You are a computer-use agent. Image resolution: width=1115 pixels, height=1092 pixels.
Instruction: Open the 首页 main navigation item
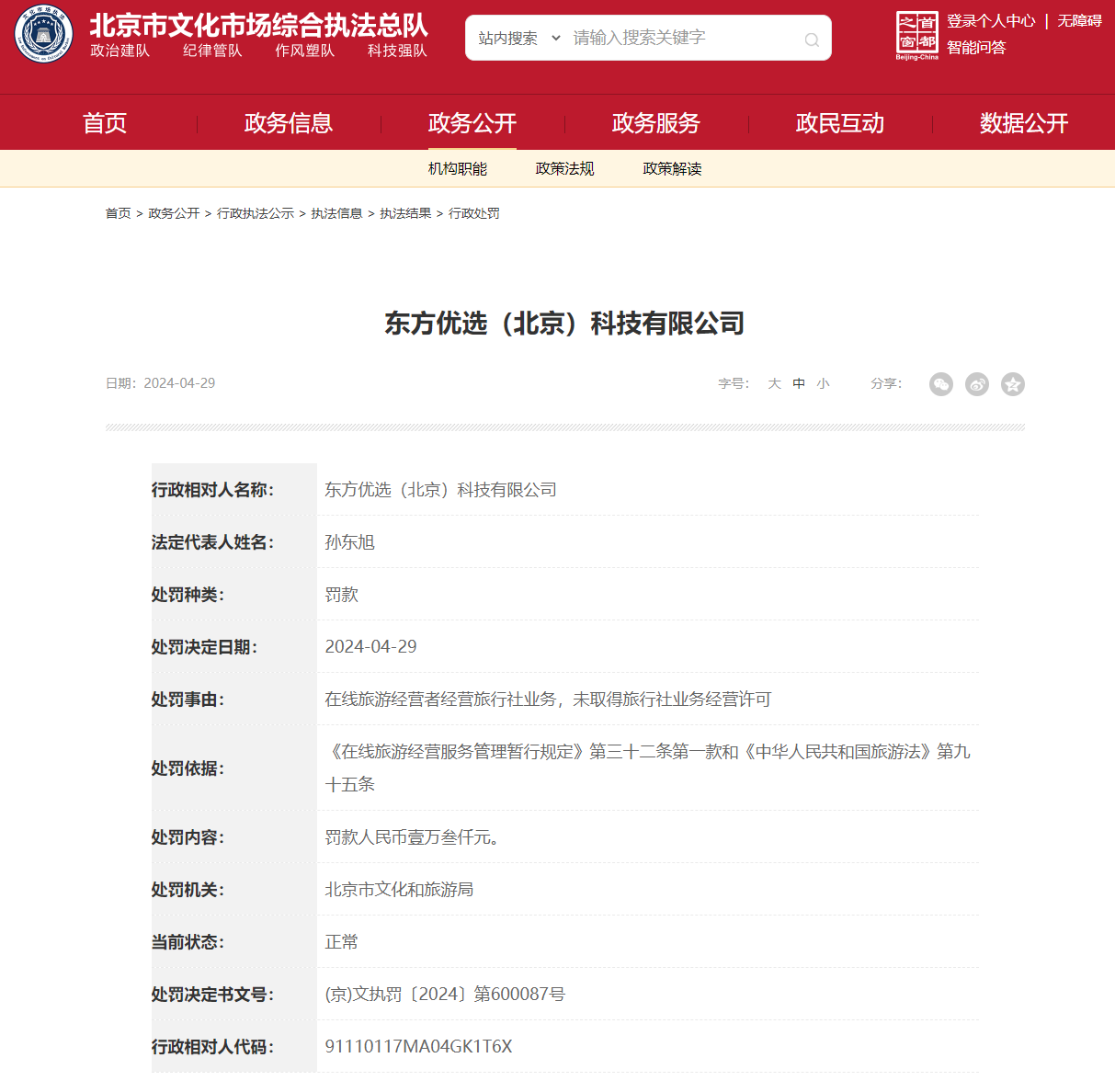pos(105,123)
